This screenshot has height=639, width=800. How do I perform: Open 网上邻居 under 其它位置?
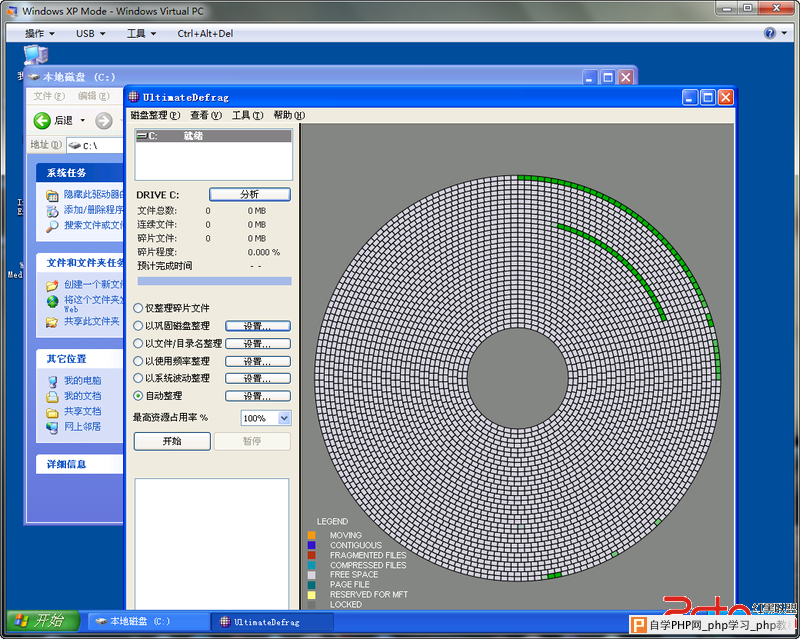coord(82,427)
